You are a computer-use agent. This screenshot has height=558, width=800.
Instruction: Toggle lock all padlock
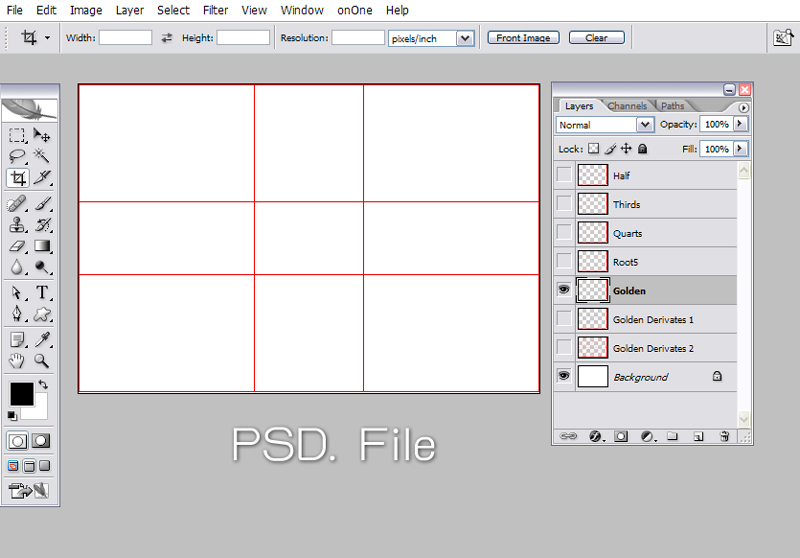pyautogui.click(x=643, y=148)
